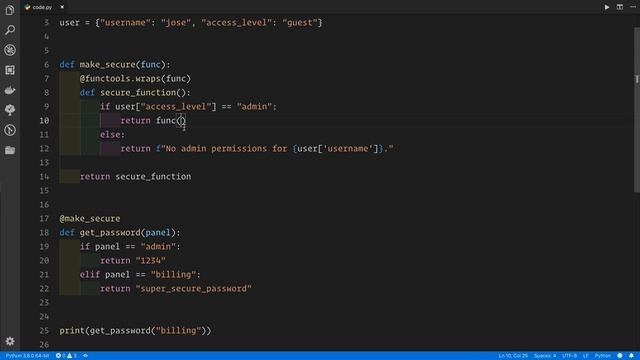Open the Extensions view in activity bar
640x360 pixels.
pyautogui.click(x=10, y=70)
